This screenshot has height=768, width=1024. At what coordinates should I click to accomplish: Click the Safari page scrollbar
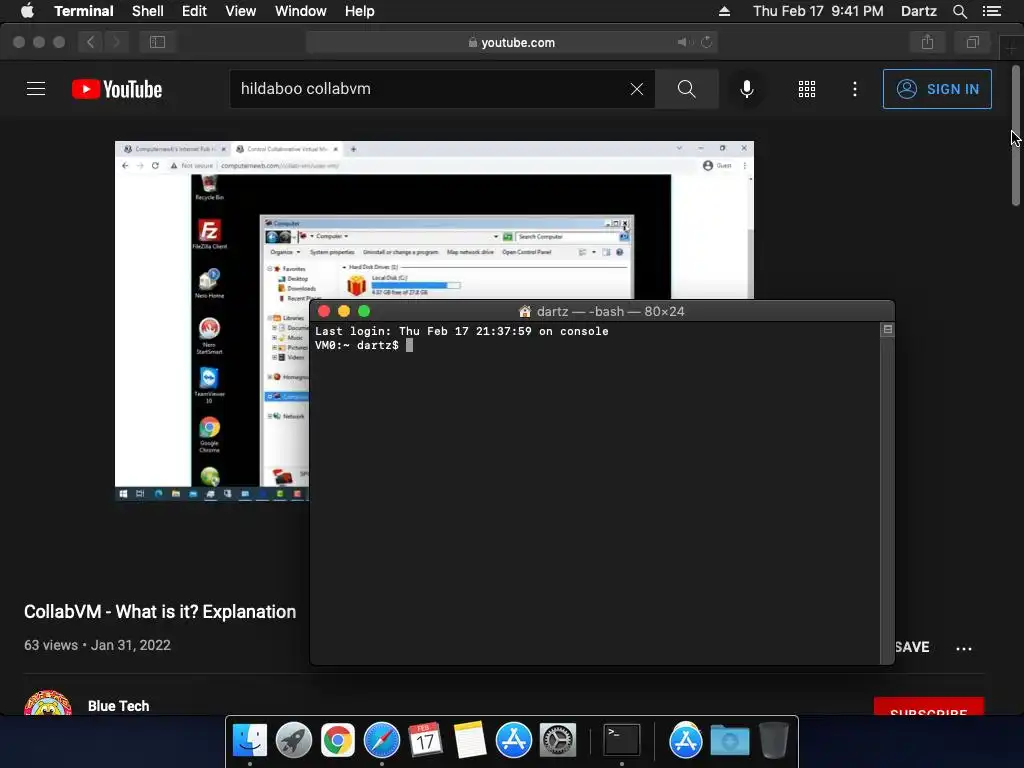point(1016,136)
